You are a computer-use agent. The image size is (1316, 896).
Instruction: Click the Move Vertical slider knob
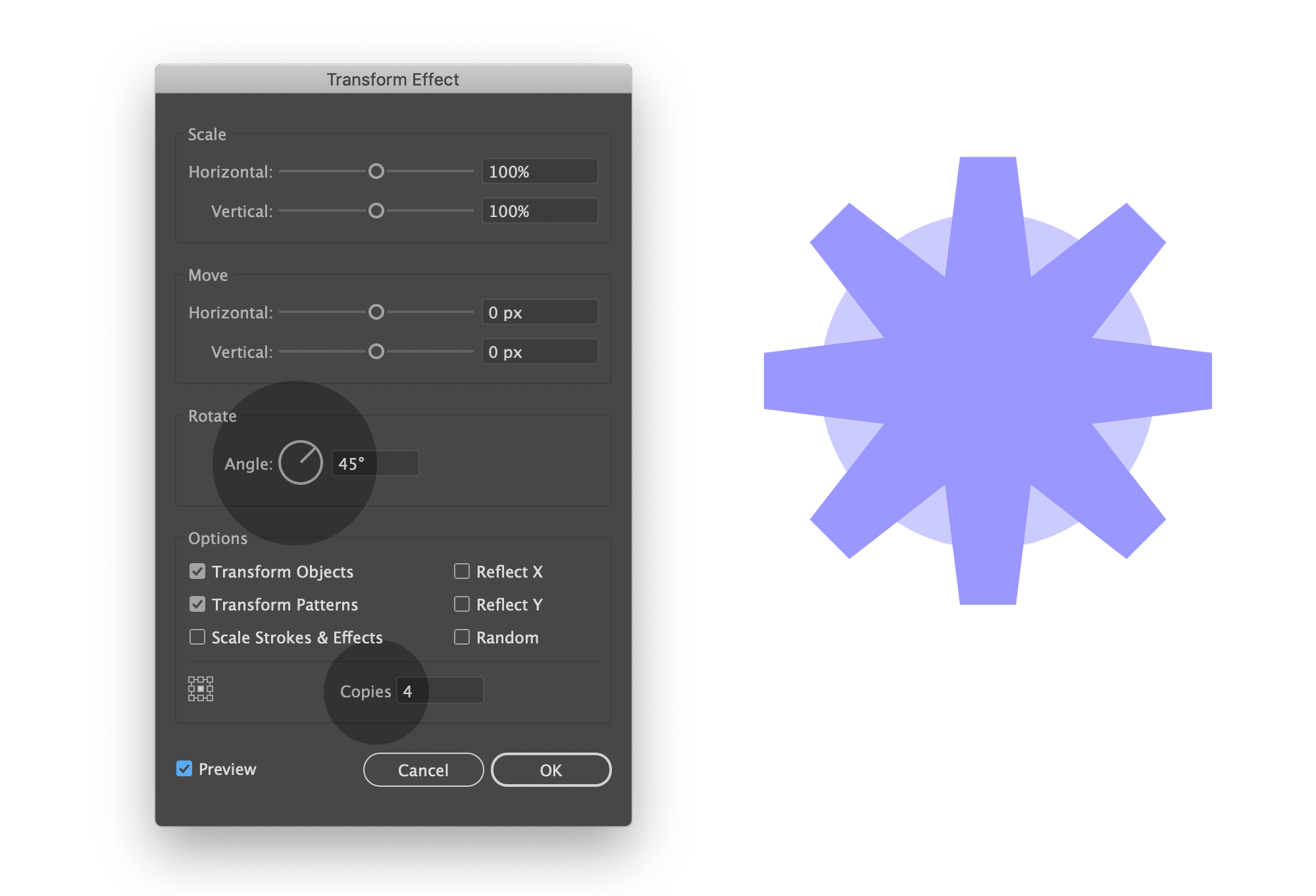(376, 351)
